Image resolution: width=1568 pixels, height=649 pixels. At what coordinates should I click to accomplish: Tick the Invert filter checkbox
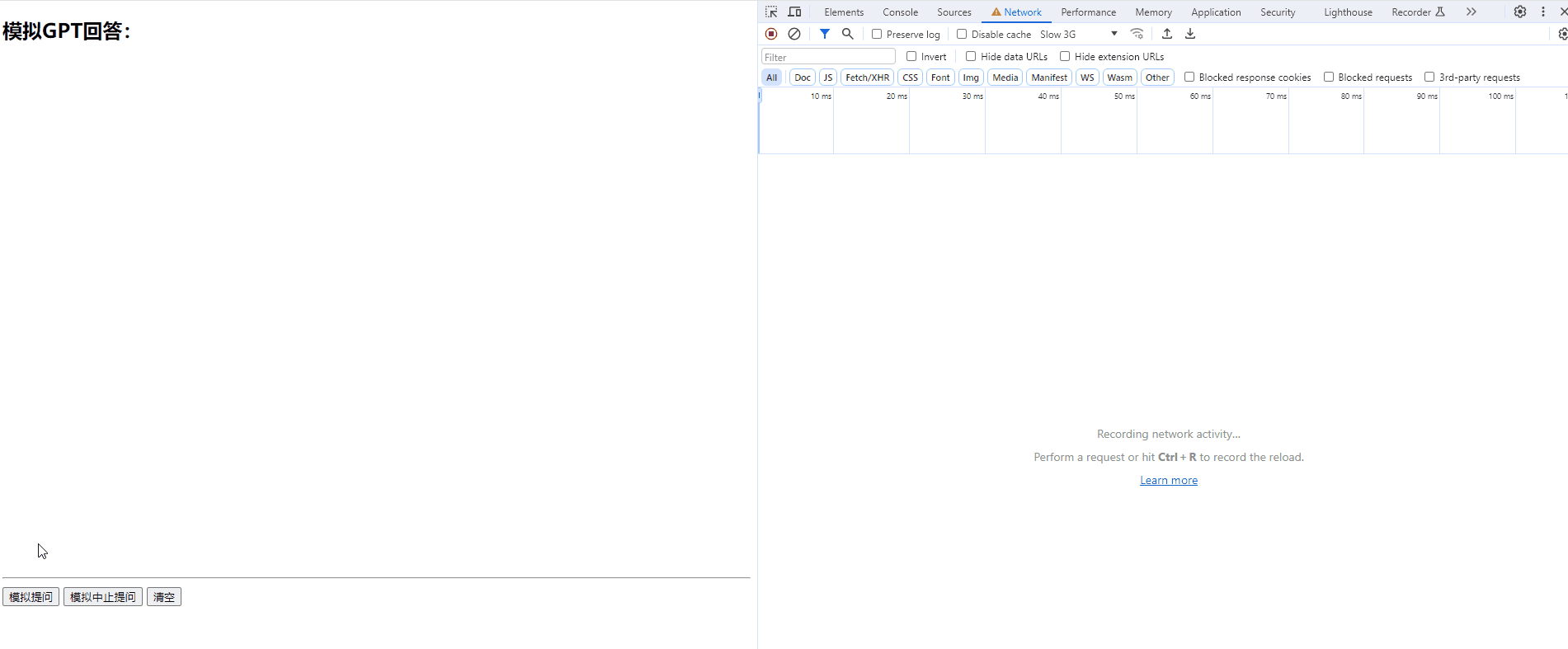coord(911,56)
